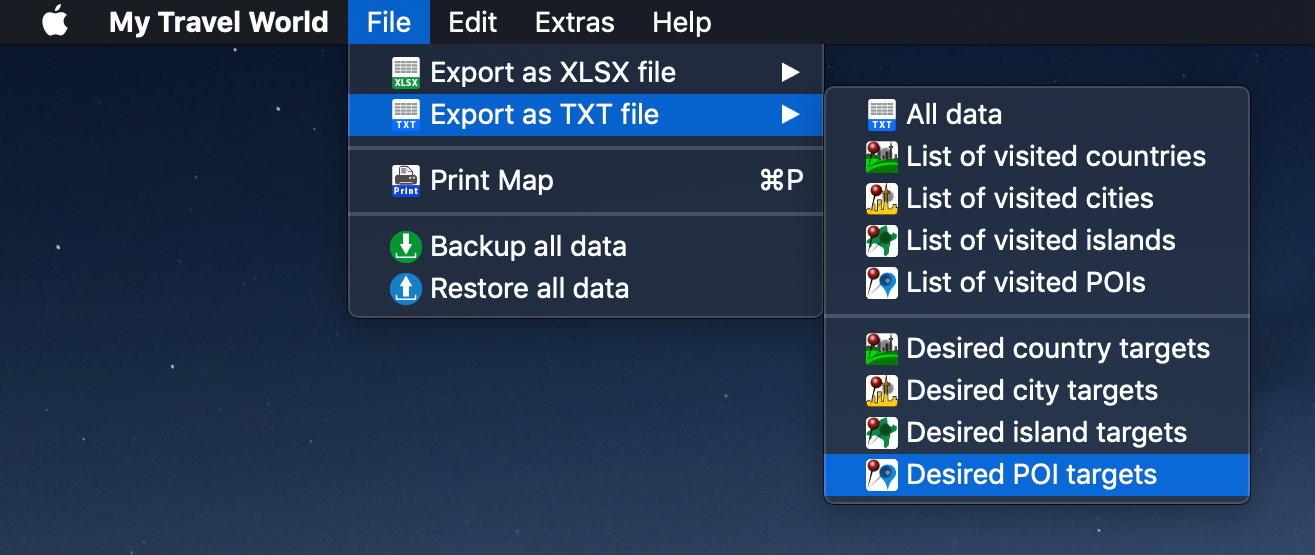
Task: Click the Desired POI targets icon
Action: (882, 475)
